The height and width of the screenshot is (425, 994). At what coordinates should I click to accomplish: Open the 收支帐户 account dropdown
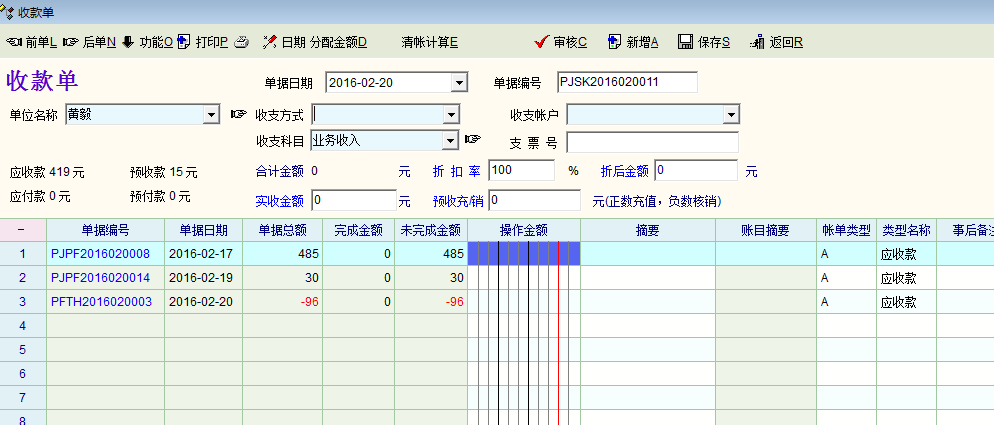(x=730, y=114)
